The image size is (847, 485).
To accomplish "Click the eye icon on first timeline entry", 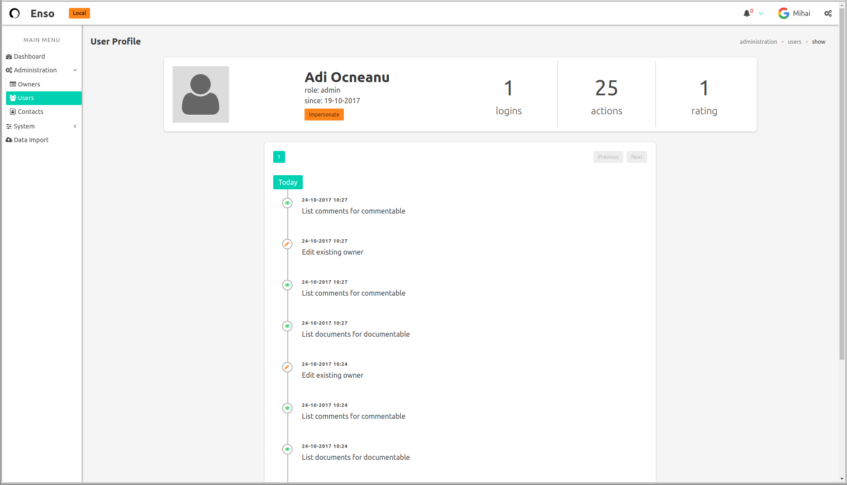I will coord(287,203).
